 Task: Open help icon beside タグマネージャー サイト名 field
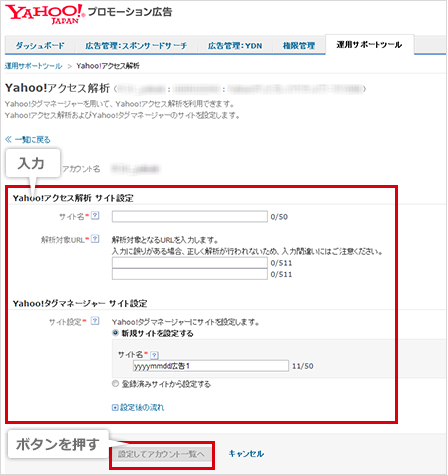tap(154, 355)
